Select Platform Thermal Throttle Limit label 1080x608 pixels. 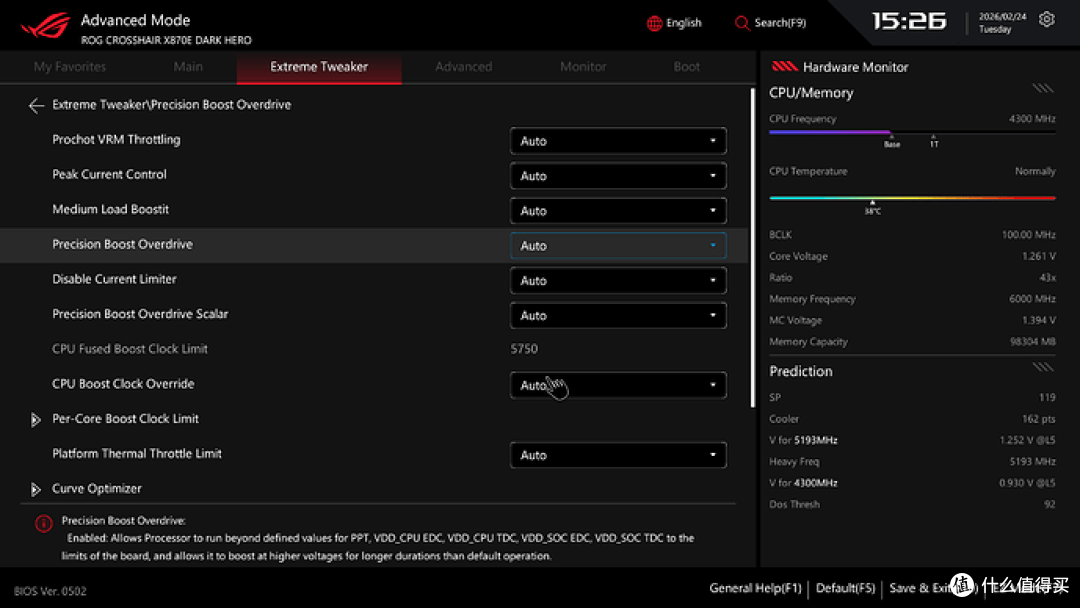137,454
